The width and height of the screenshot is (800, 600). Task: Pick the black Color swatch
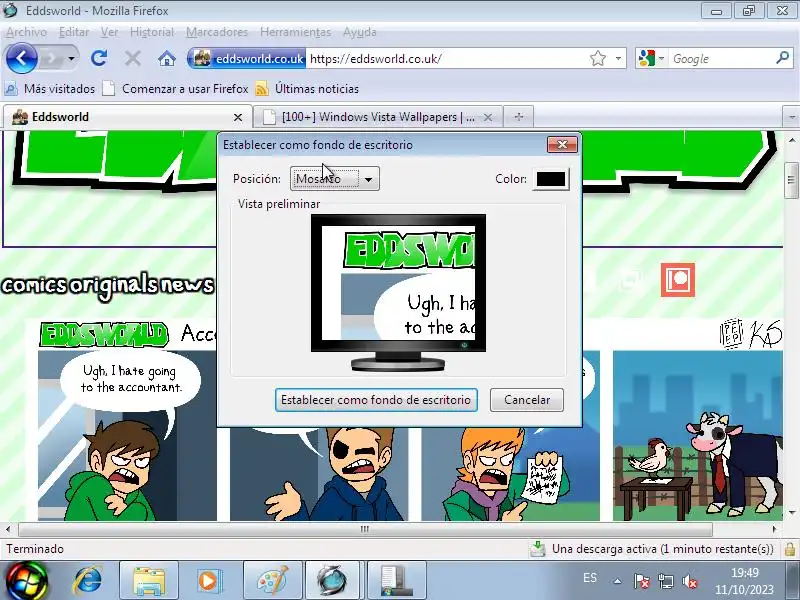pyautogui.click(x=551, y=179)
